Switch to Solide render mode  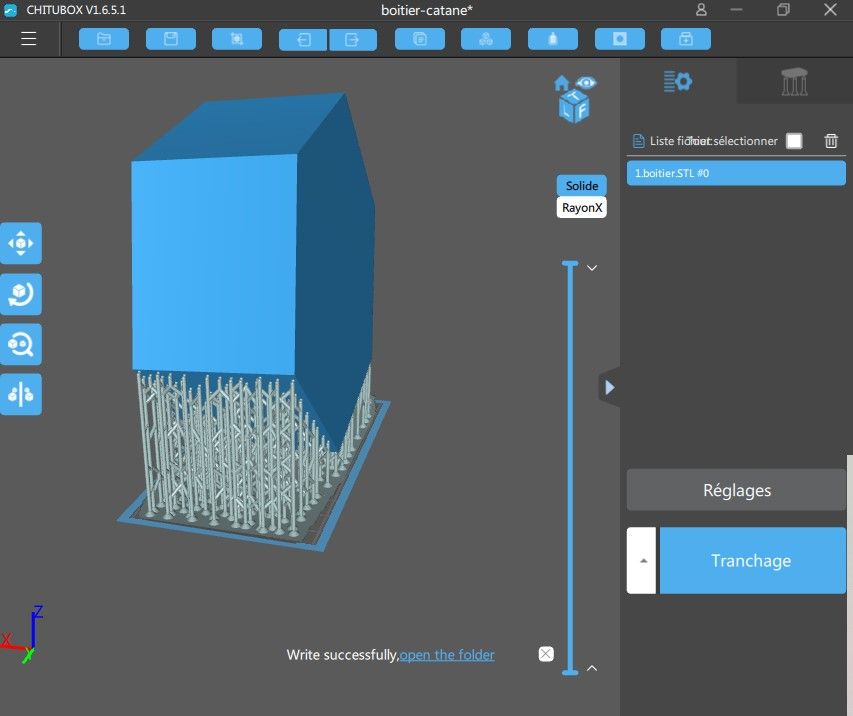582,186
